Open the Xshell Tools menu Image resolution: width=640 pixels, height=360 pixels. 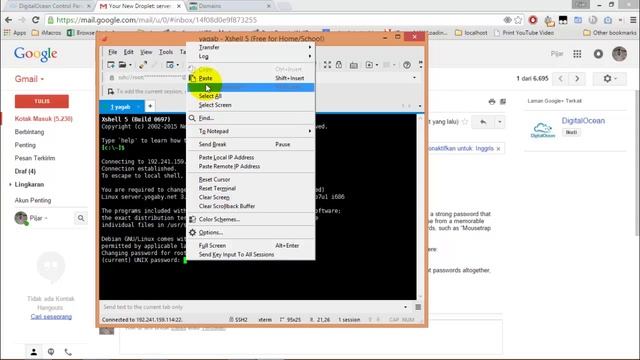(166, 52)
